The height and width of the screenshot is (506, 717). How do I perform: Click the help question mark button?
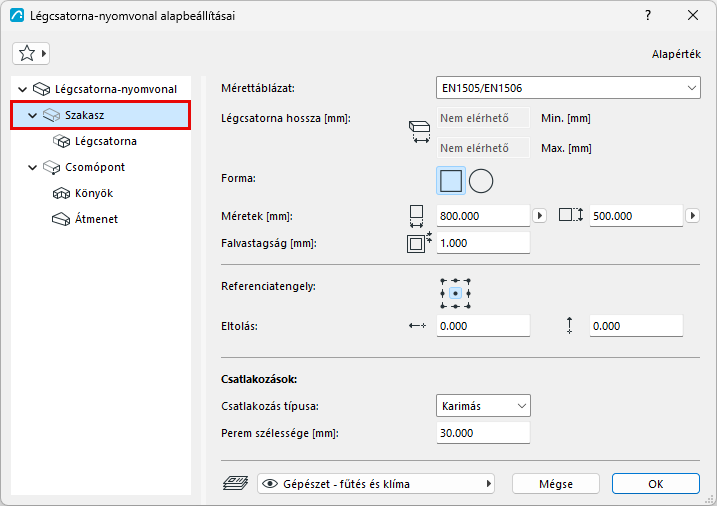tap(647, 15)
